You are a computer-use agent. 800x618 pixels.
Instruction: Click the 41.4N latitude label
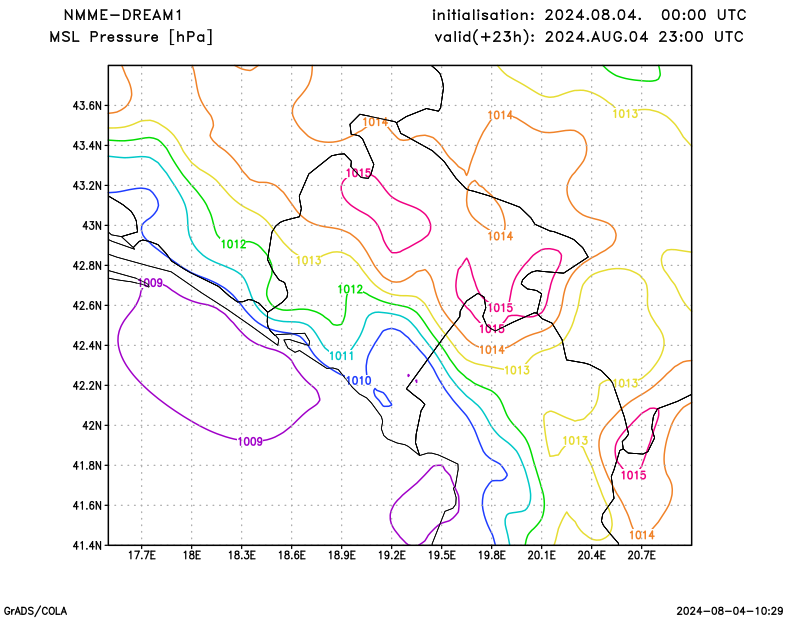click(x=87, y=546)
